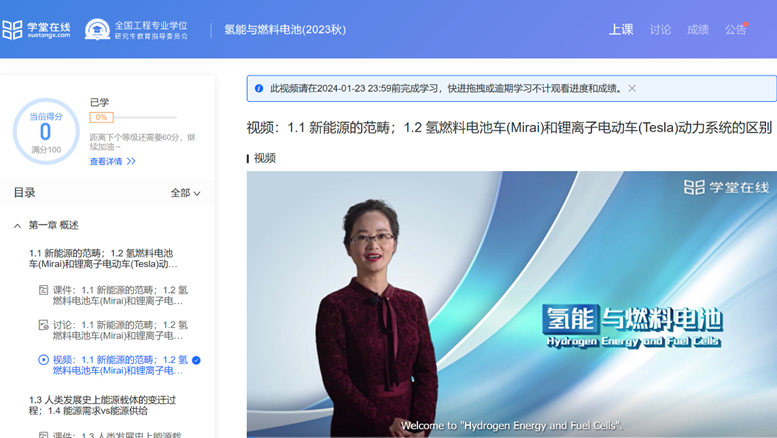
Task: Click the video play icon in outline
Action: click(x=43, y=360)
